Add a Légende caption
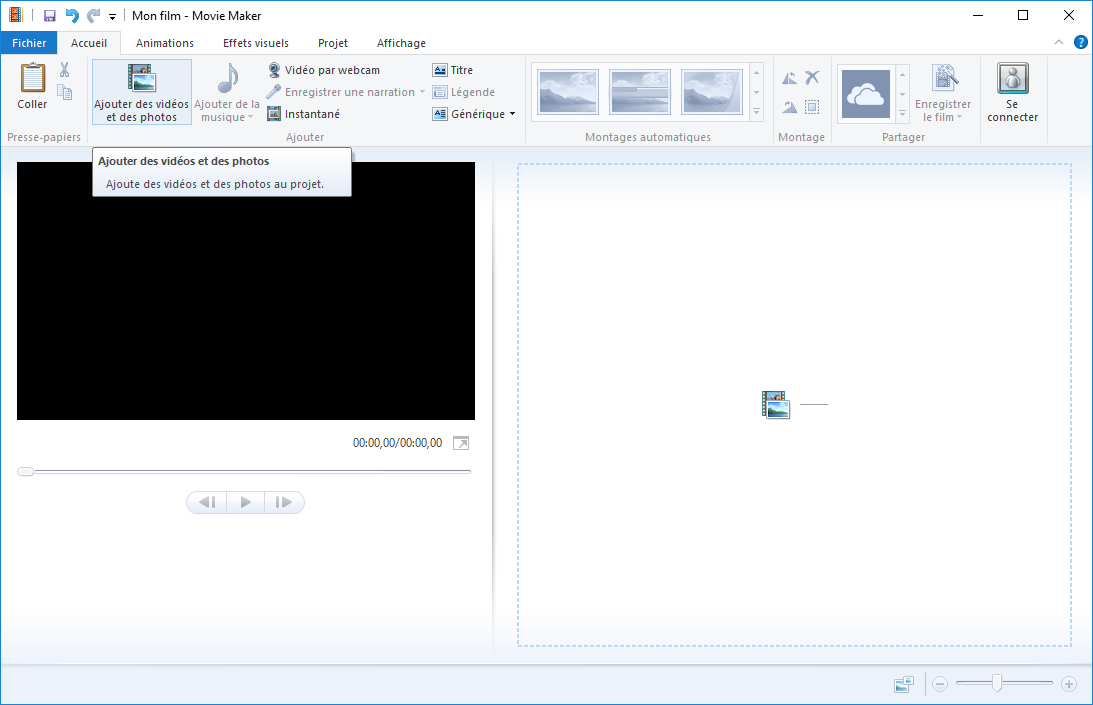Viewport: 1093px width, 705px height. point(464,92)
